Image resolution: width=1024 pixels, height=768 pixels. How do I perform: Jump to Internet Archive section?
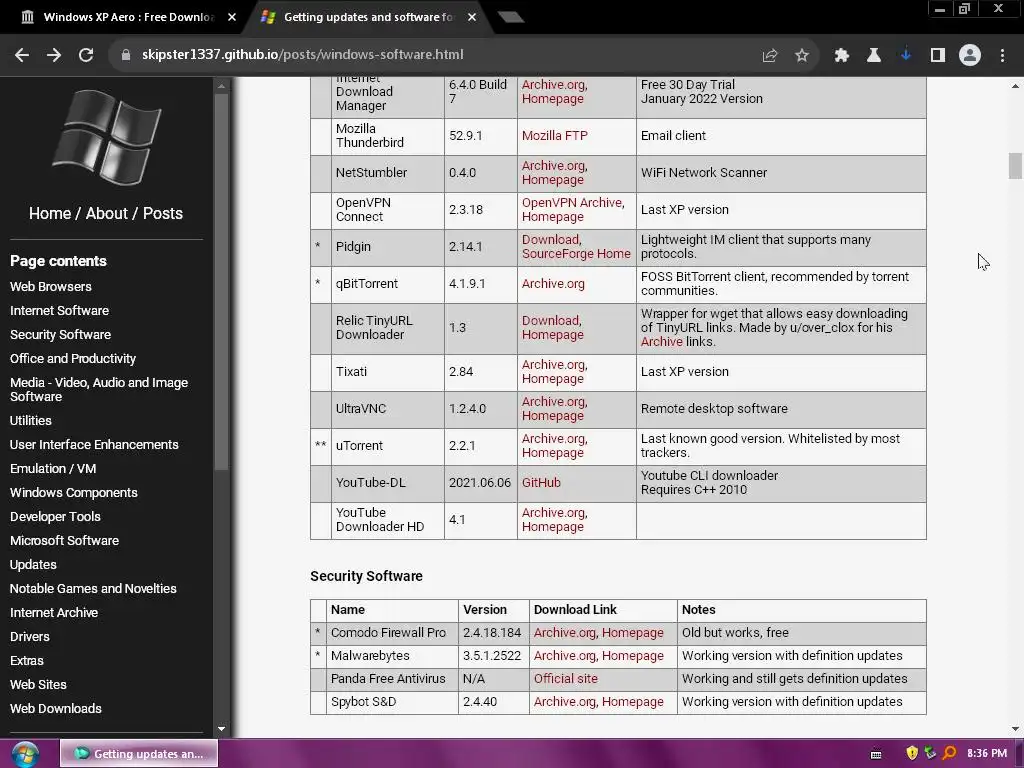click(x=54, y=613)
